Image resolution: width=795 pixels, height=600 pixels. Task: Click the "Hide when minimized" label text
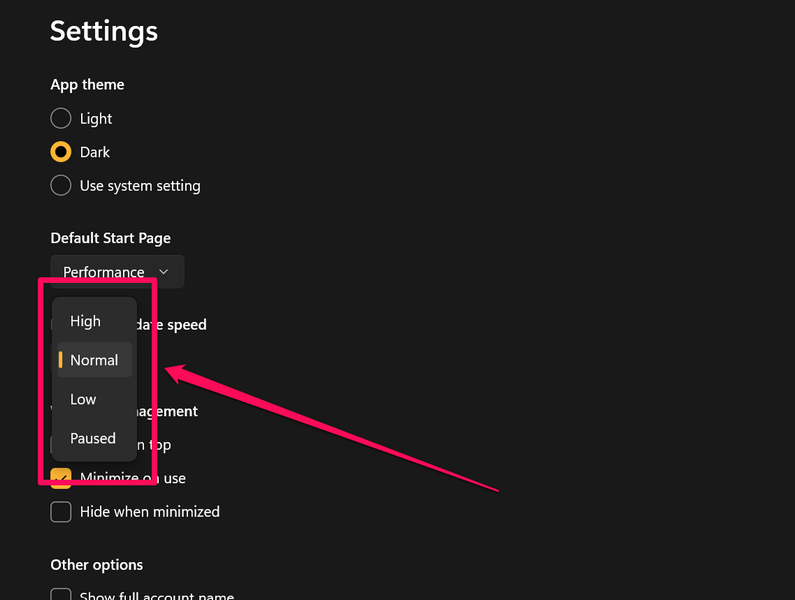tap(150, 511)
